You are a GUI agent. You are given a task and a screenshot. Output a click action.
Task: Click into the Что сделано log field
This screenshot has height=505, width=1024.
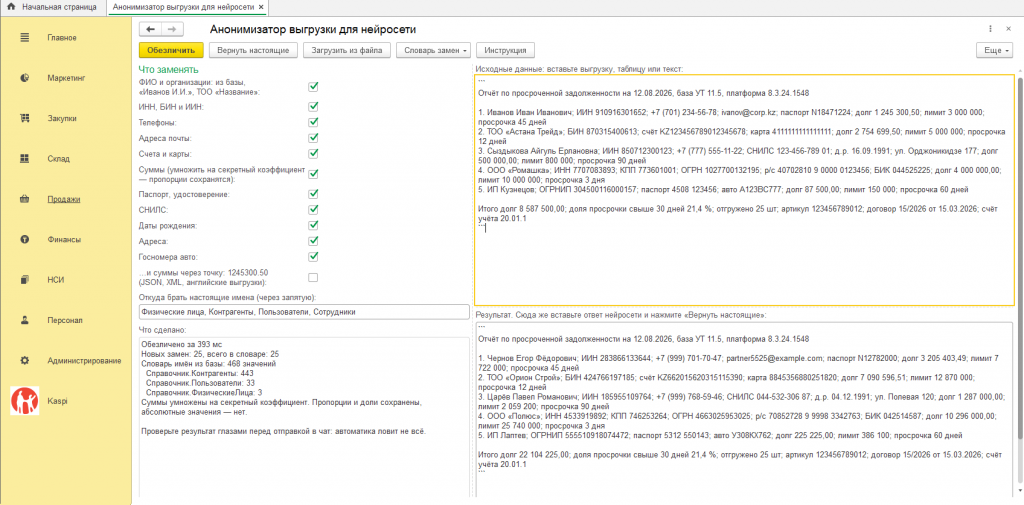click(304, 418)
